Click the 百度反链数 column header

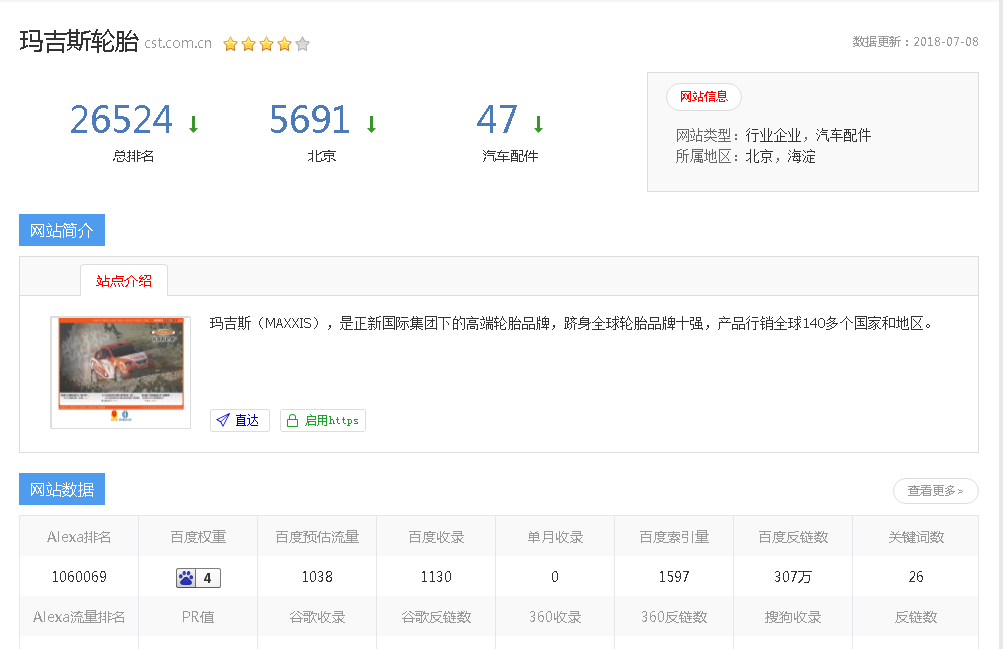click(793, 537)
